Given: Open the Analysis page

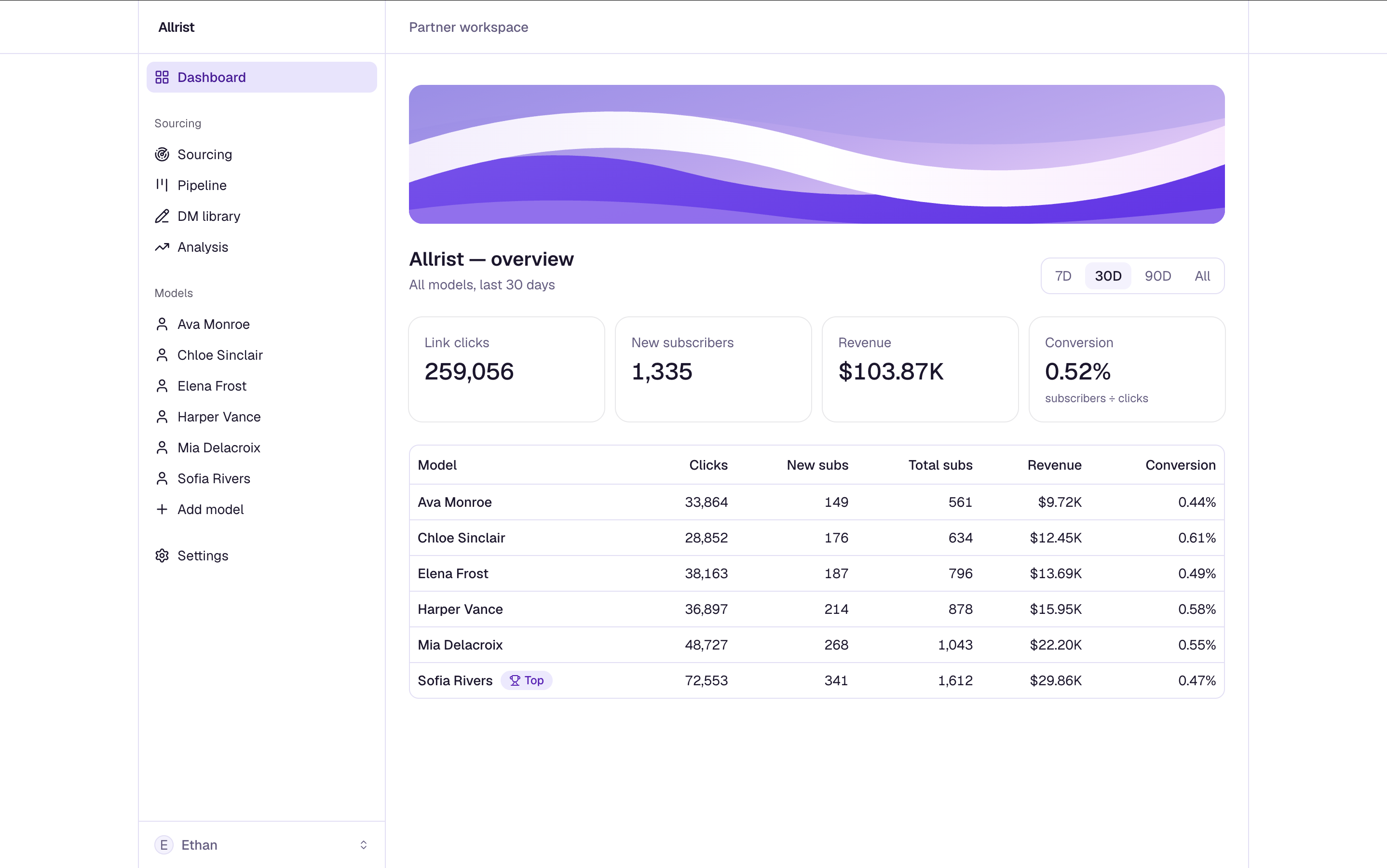Looking at the screenshot, I should pyautogui.click(x=262, y=247).
